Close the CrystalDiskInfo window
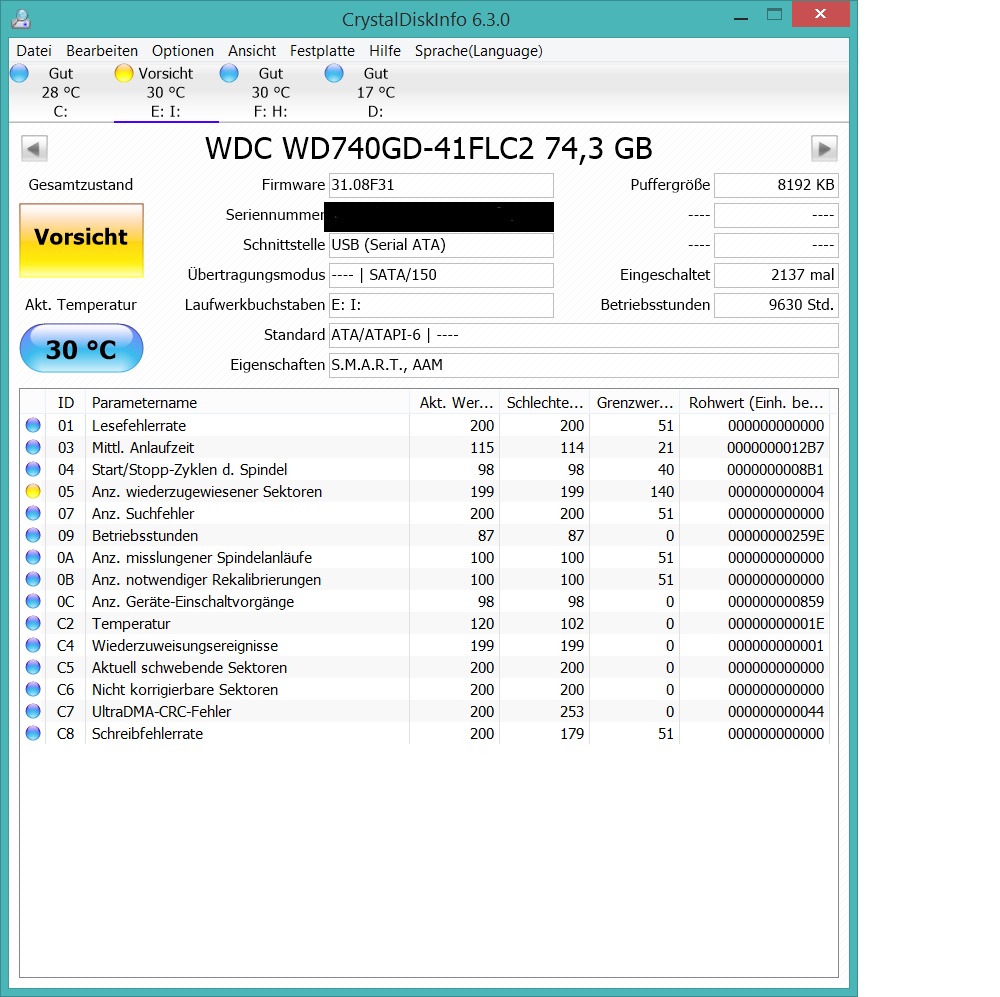This screenshot has width=1000, height=997. tap(821, 14)
